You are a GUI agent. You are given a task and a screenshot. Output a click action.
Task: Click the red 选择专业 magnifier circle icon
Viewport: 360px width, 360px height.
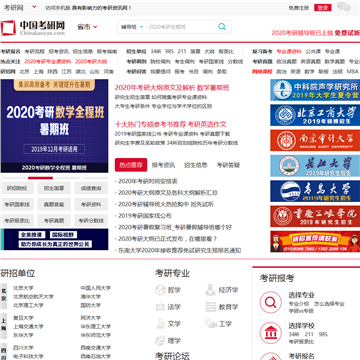click(271, 302)
